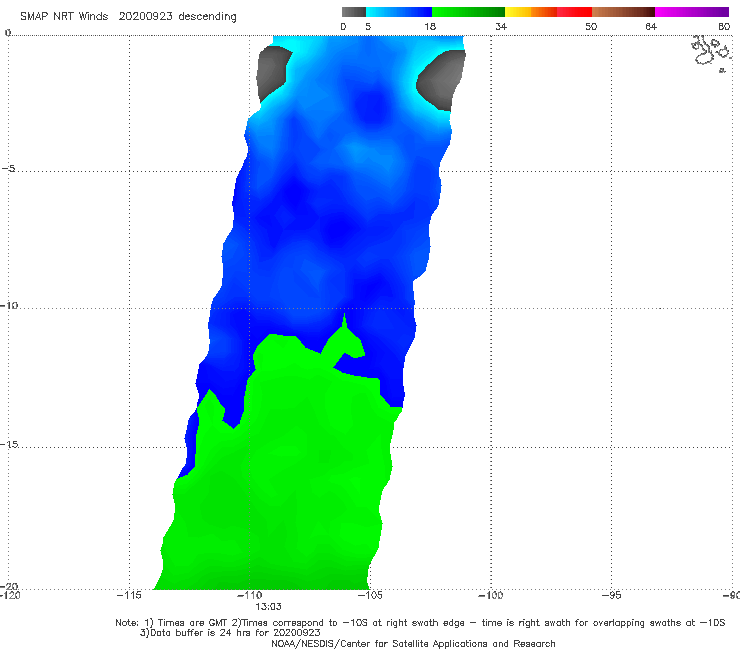Click latitude label '-15'
The image size is (740, 650).
click(9, 444)
